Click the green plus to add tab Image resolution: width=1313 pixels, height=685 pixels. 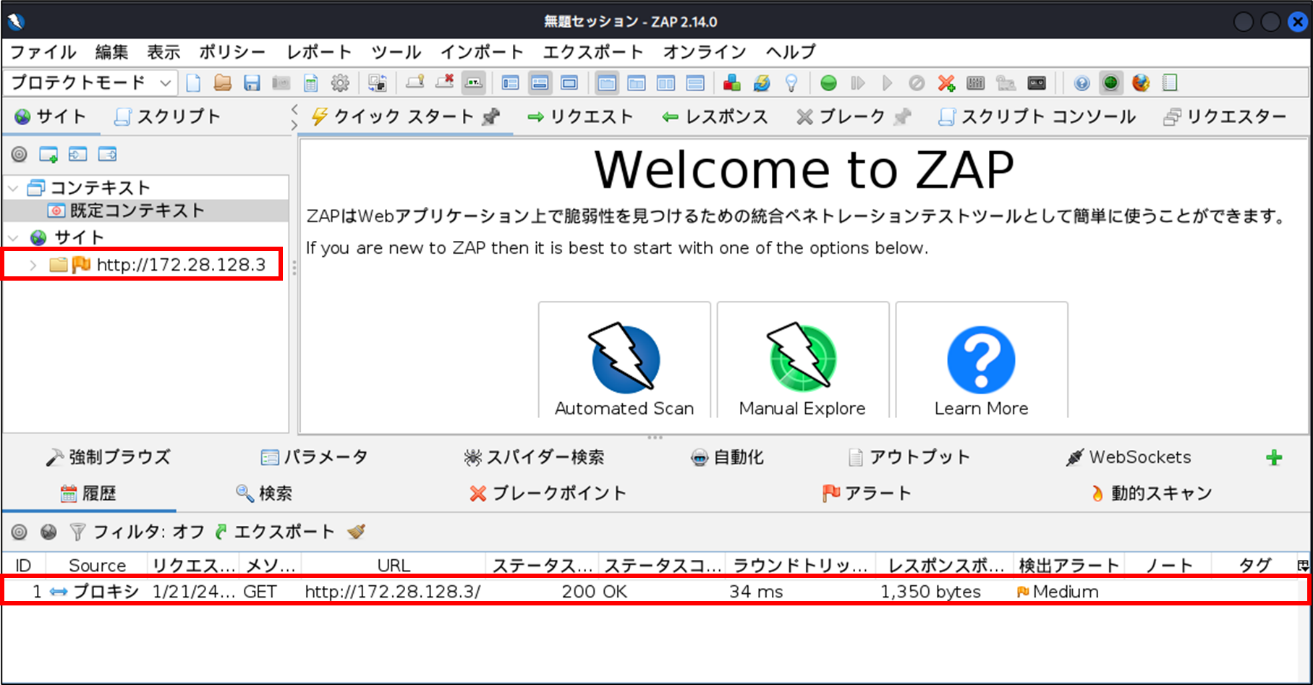point(1274,458)
